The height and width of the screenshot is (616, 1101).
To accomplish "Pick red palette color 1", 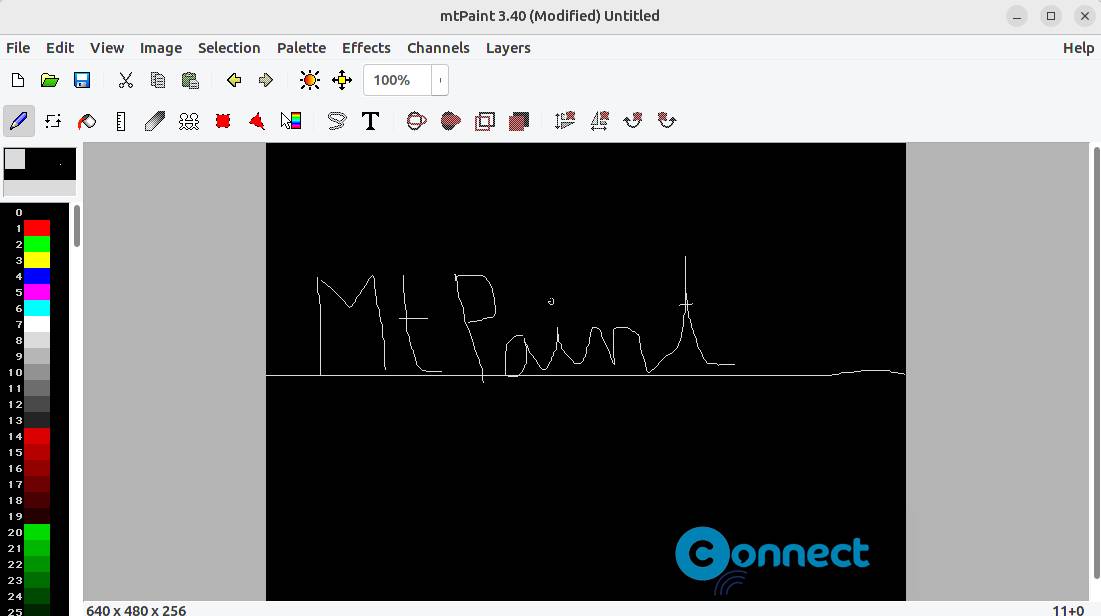I will [x=37, y=228].
